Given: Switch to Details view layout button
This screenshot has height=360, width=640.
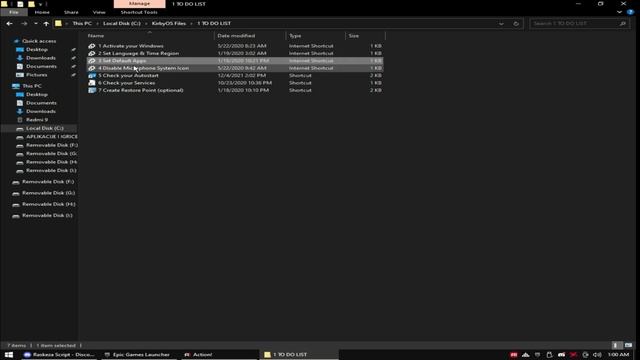Looking at the screenshot, I should point(617,345).
